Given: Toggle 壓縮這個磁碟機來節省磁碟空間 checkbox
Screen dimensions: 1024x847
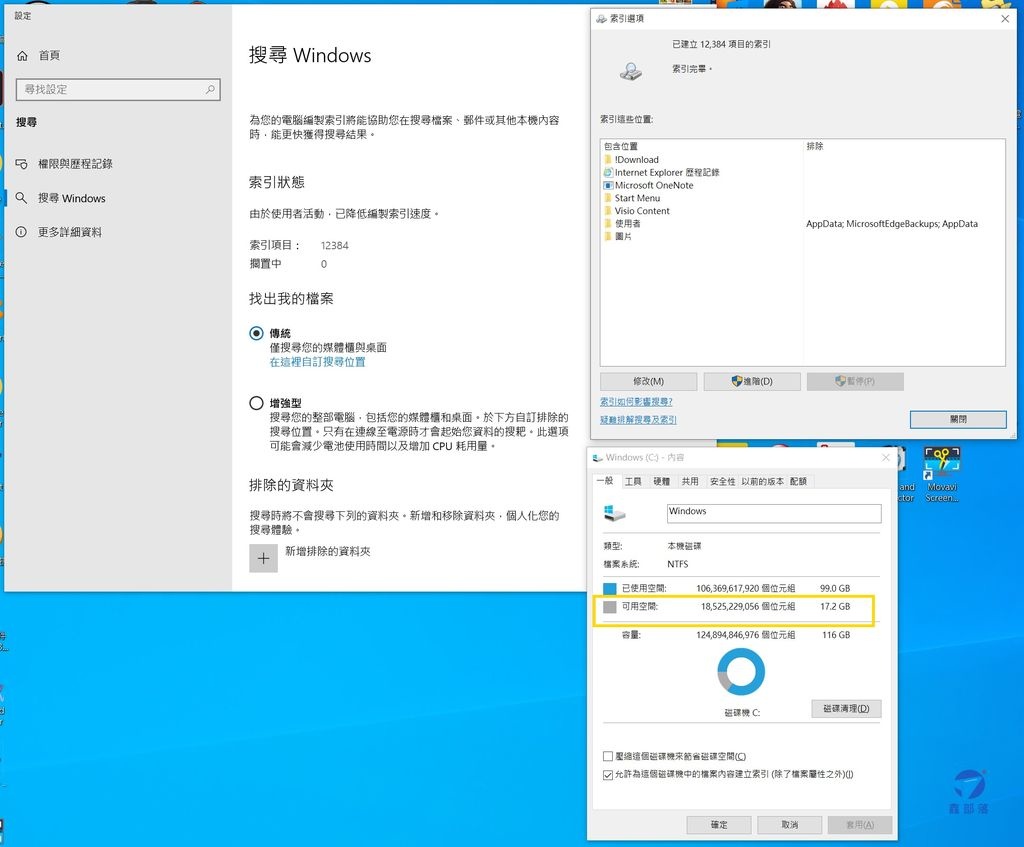Looking at the screenshot, I should click(608, 756).
